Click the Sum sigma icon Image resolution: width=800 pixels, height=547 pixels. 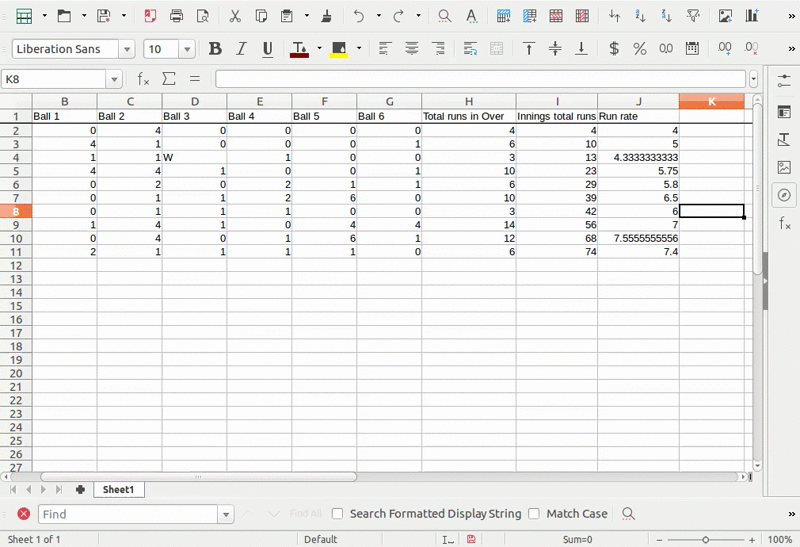(169, 79)
